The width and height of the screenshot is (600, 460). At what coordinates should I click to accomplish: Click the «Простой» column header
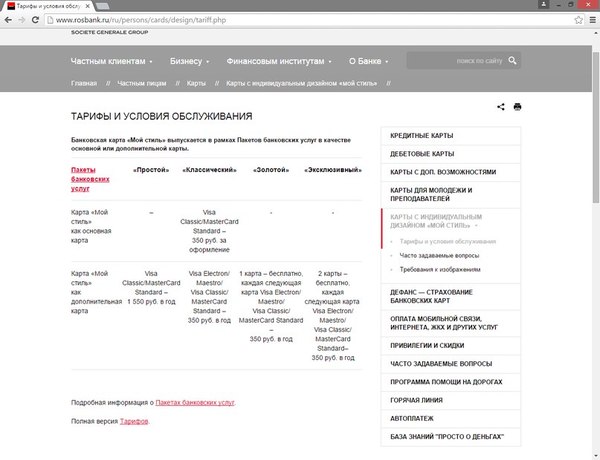click(x=151, y=170)
